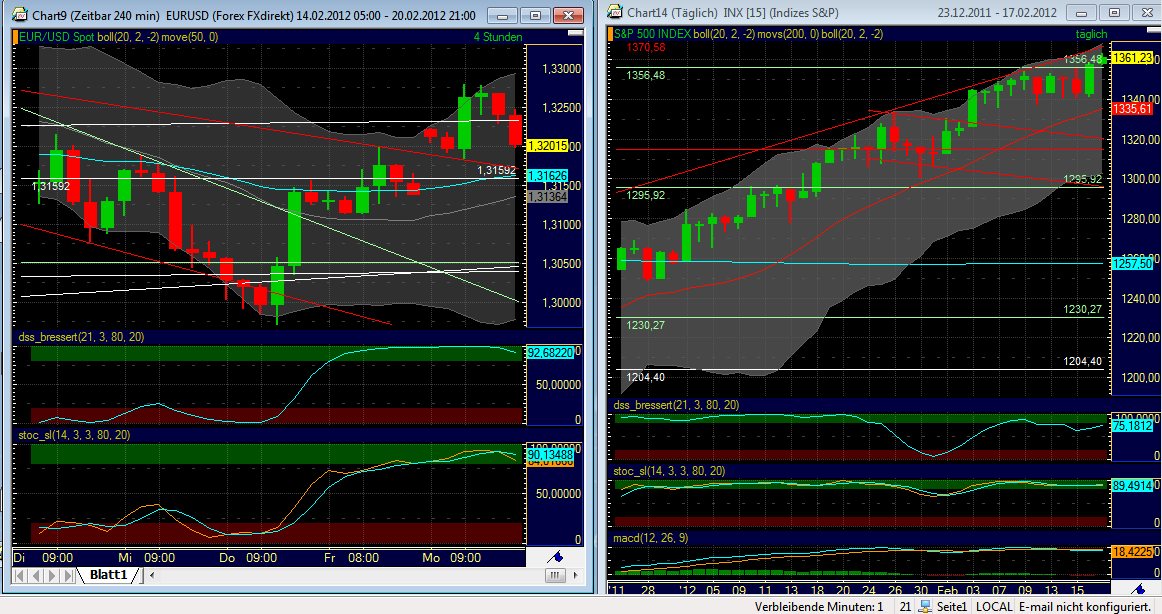The image size is (1162, 614).
Task: Open the dss_bressert indicator label
Action: [x=80, y=337]
